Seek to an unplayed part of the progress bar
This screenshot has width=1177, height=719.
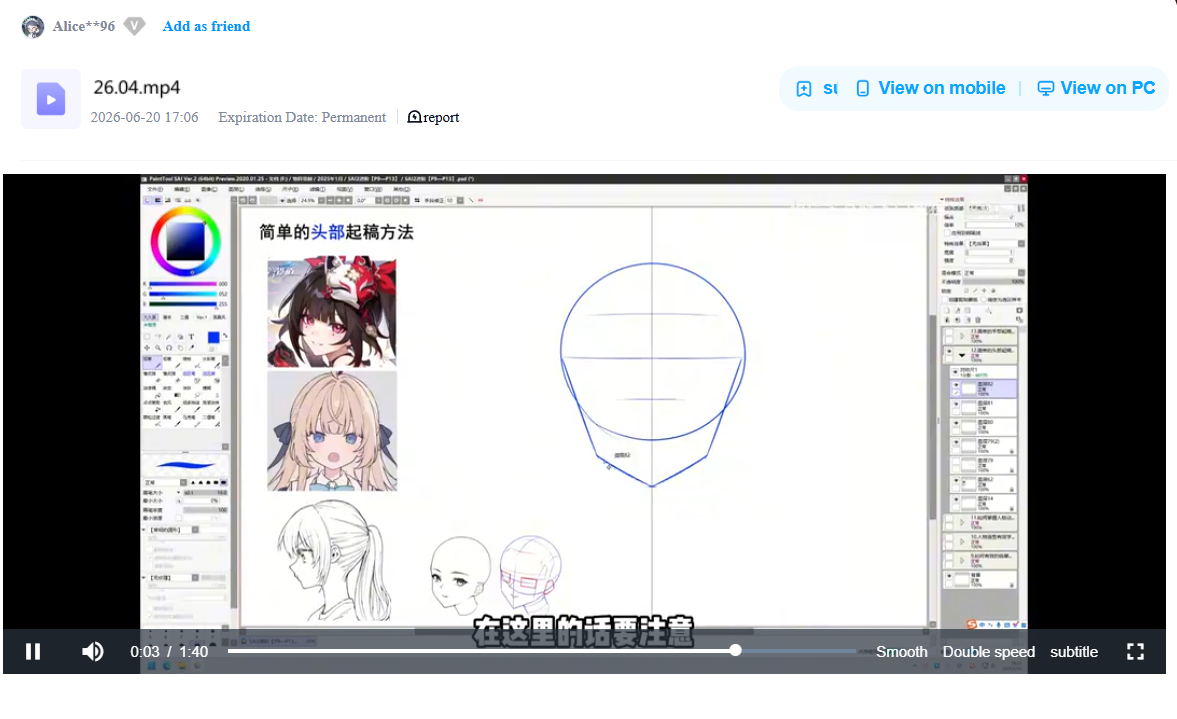pyautogui.click(x=799, y=651)
